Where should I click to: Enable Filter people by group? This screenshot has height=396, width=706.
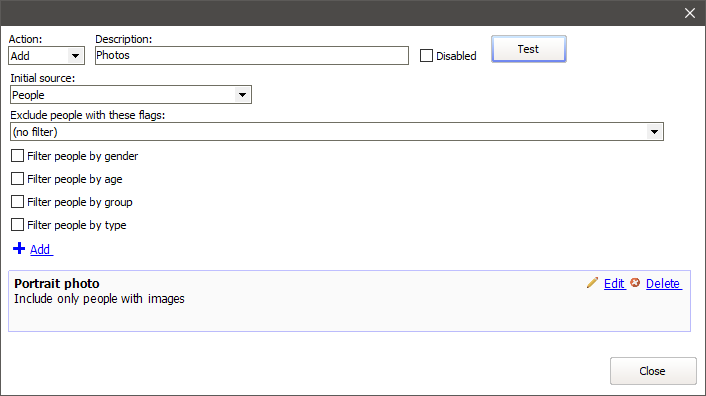(x=17, y=202)
